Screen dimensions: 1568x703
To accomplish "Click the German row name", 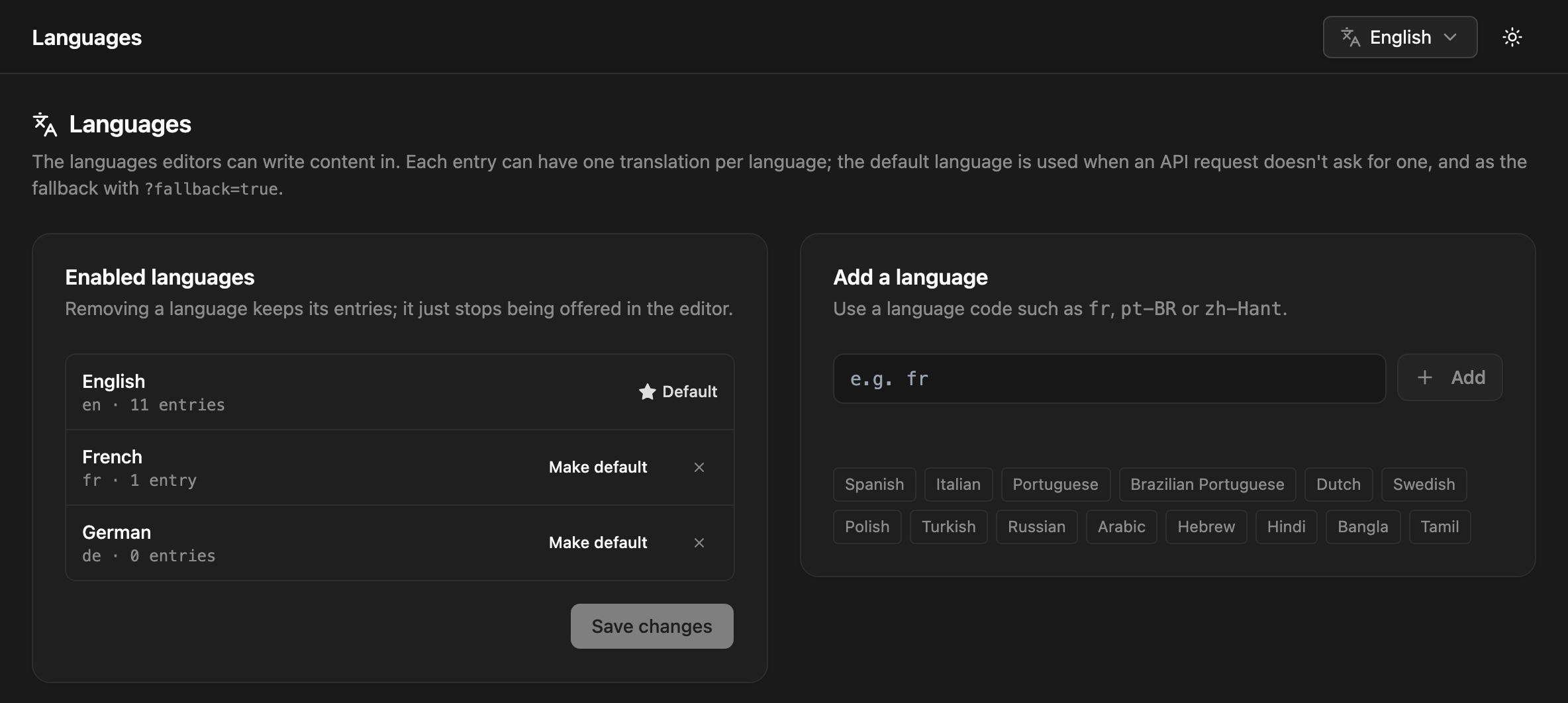I will [x=117, y=532].
